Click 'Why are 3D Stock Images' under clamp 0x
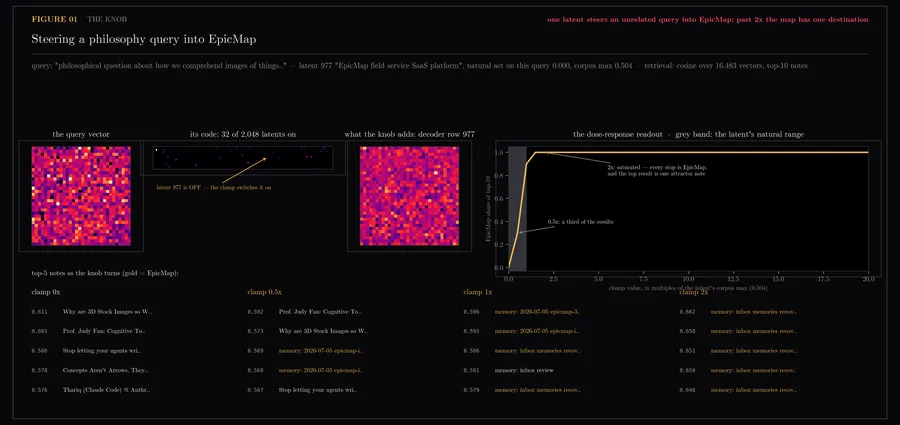 coord(108,312)
